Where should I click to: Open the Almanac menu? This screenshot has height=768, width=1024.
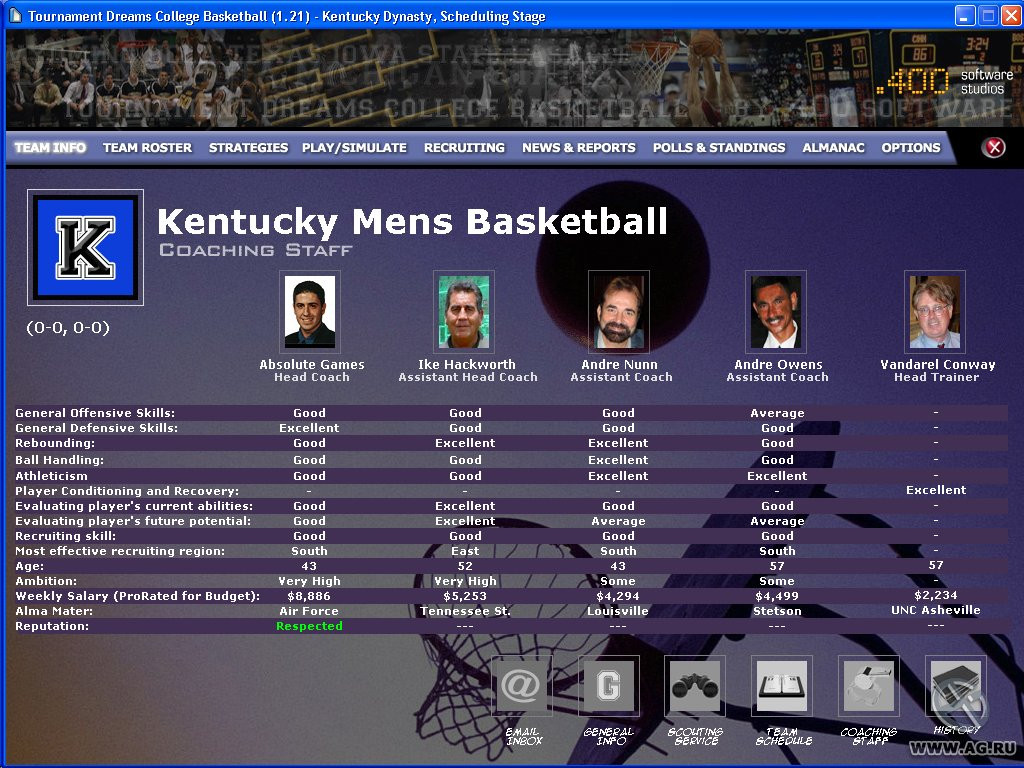(833, 148)
